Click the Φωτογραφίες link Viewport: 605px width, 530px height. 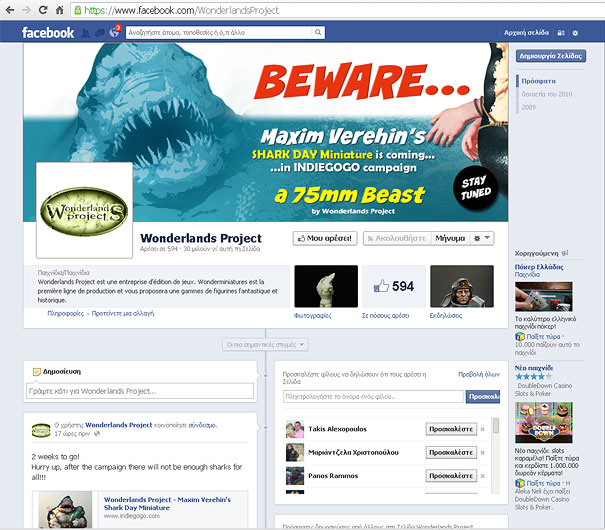coord(313,316)
